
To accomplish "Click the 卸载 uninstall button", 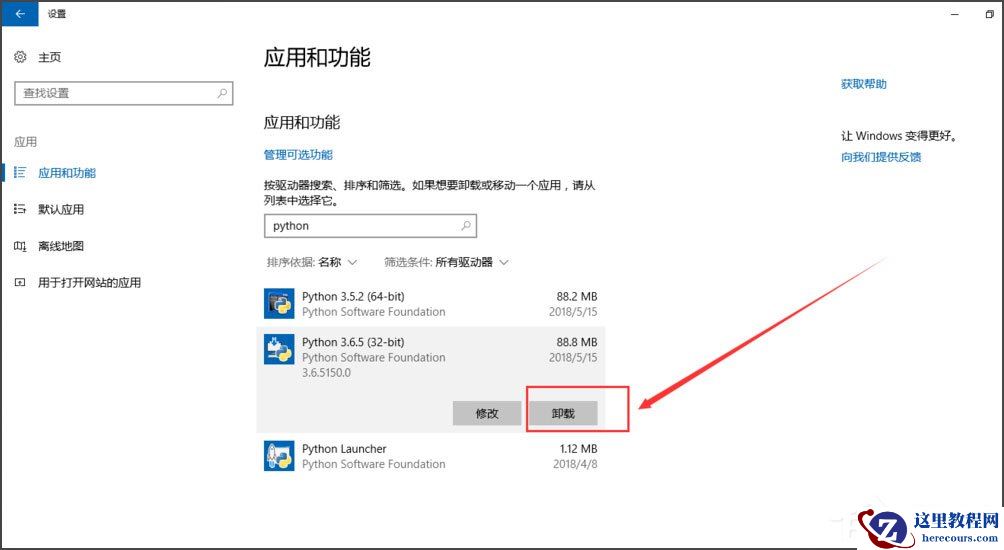I will pyautogui.click(x=563, y=414).
